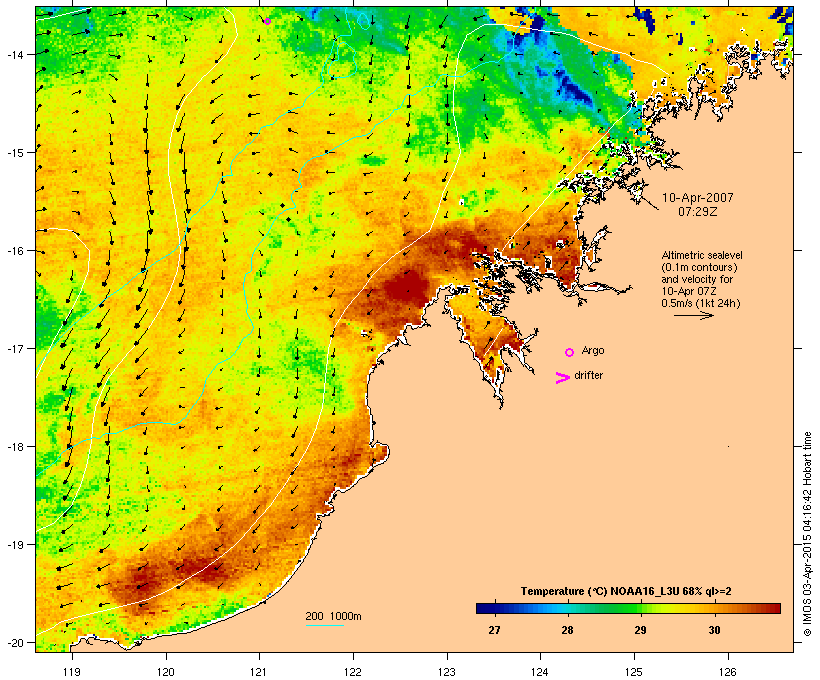This screenshot has width=820, height=680.
Task: Click the longitude label 125
Action: pos(634,672)
